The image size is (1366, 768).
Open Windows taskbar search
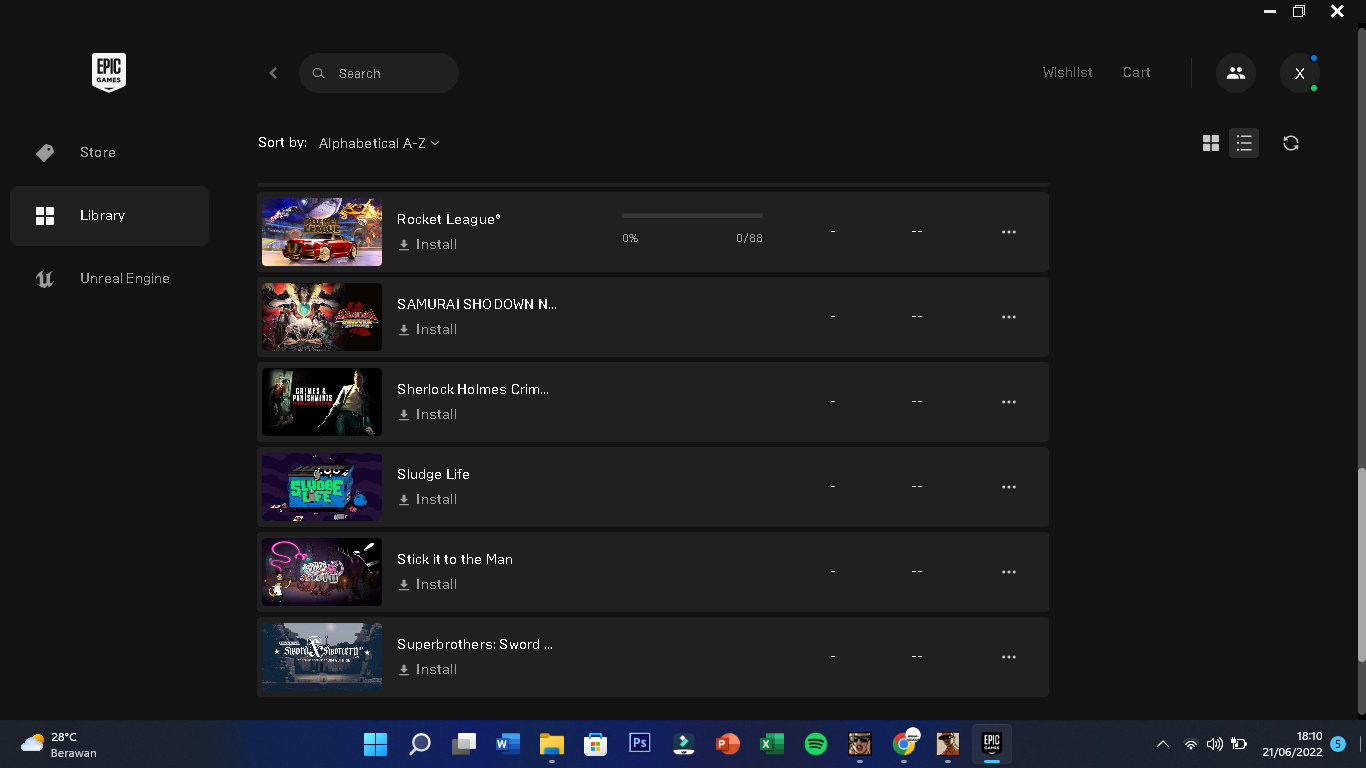pyautogui.click(x=420, y=744)
